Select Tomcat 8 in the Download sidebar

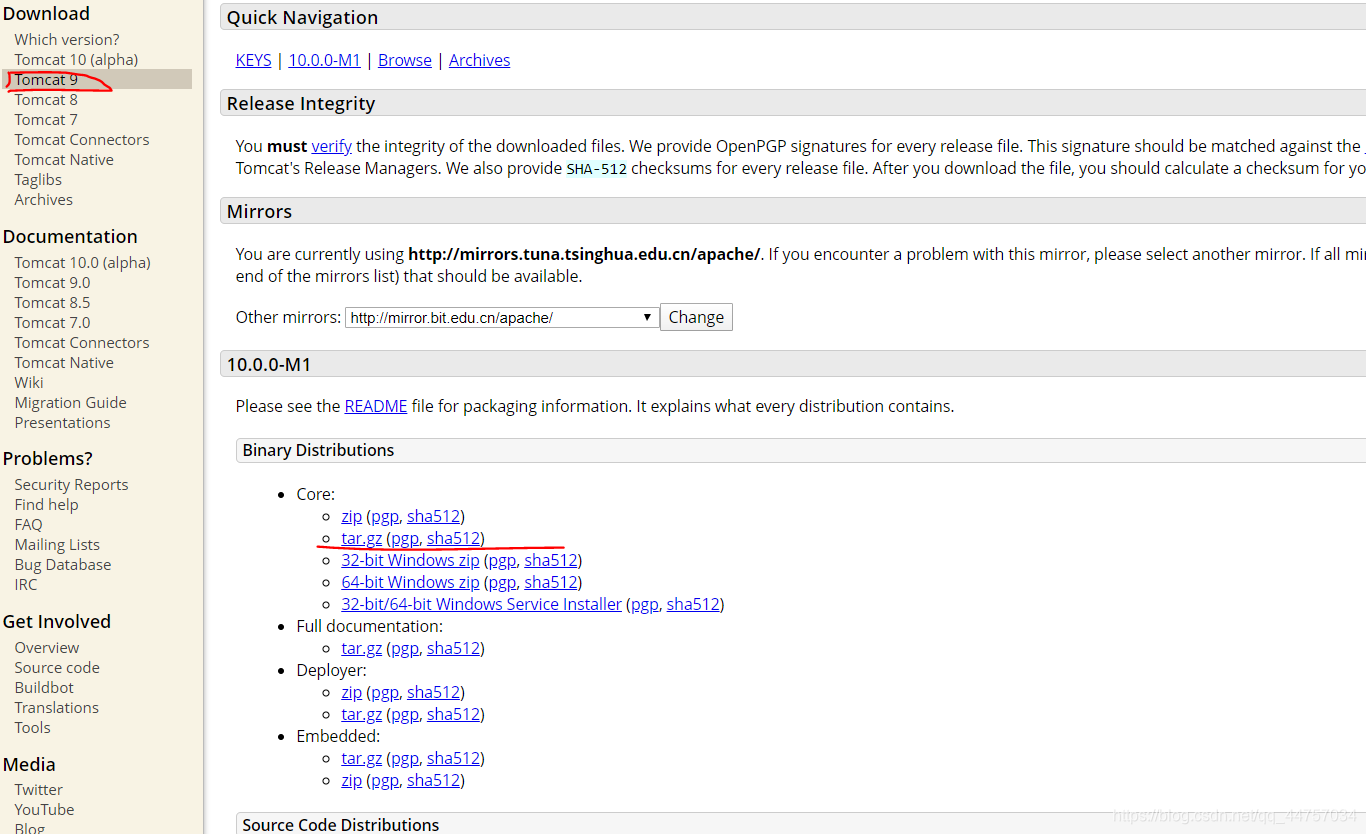click(x=46, y=100)
